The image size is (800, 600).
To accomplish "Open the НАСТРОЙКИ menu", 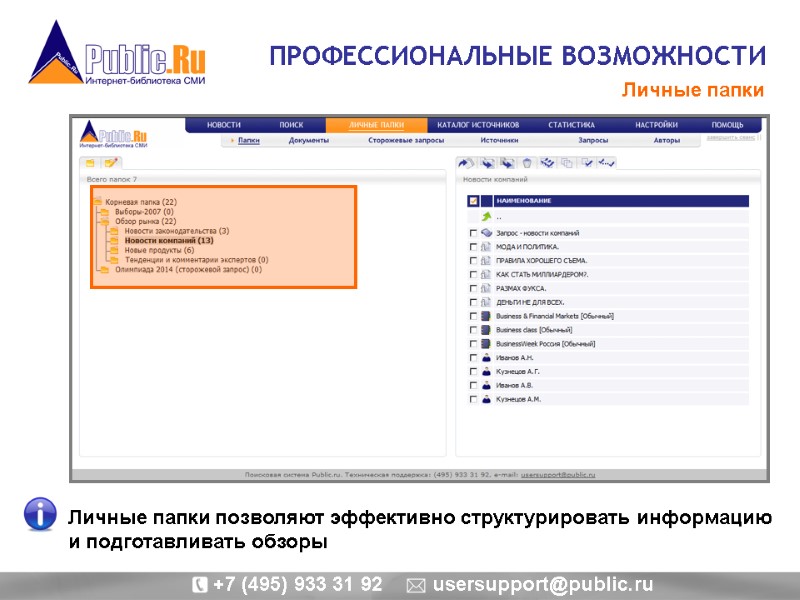I will [656, 124].
